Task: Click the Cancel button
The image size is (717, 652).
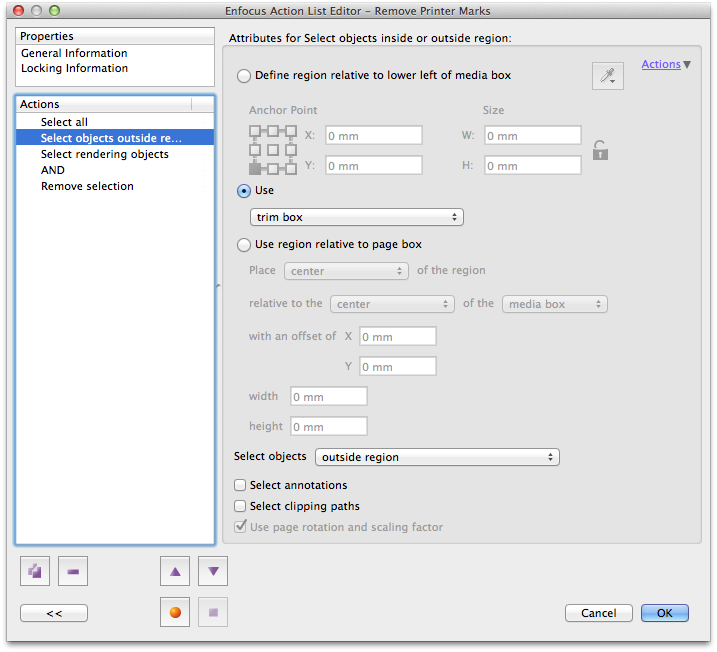Action: pos(599,613)
